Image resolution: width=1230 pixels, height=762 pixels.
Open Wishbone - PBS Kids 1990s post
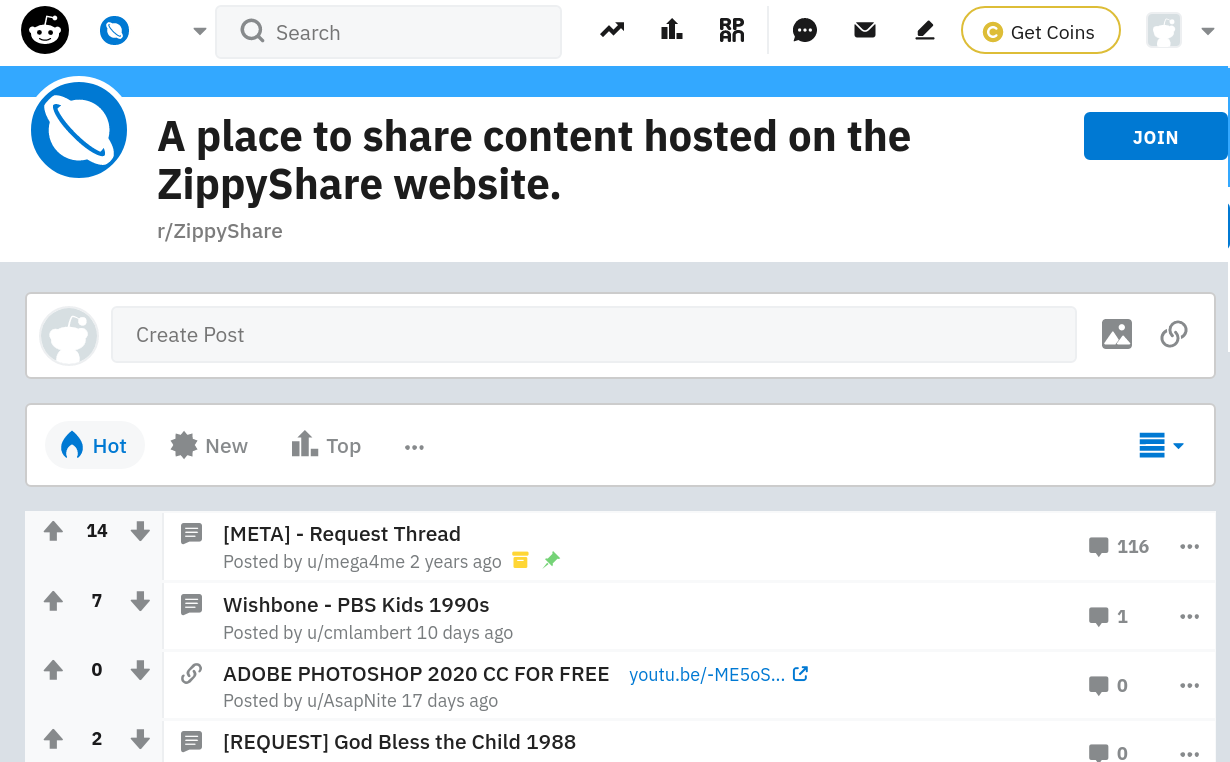(356, 605)
